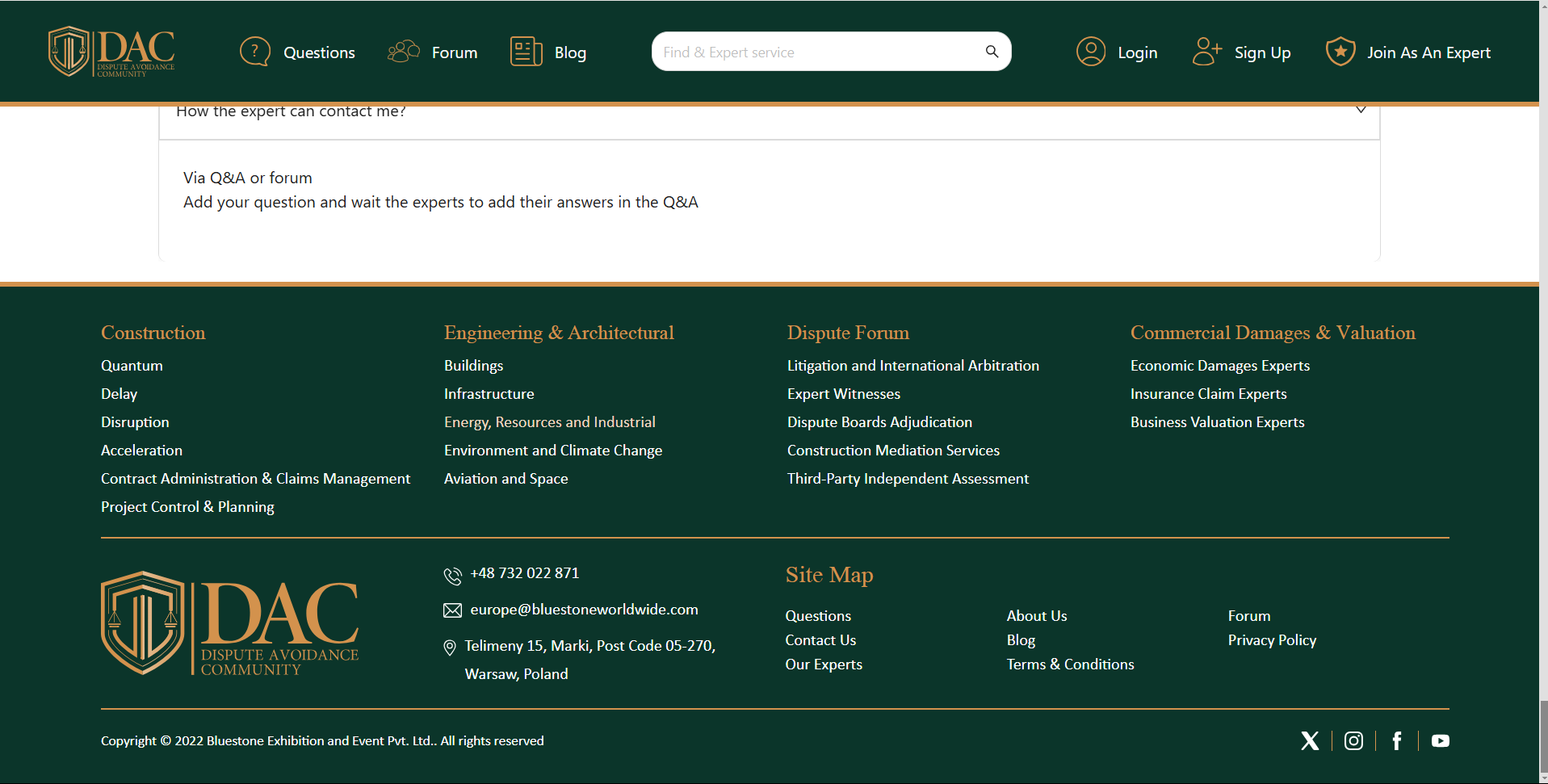Open Environment and Climate Change link
Image resolution: width=1548 pixels, height=784 pixels.
pos(553,451)
